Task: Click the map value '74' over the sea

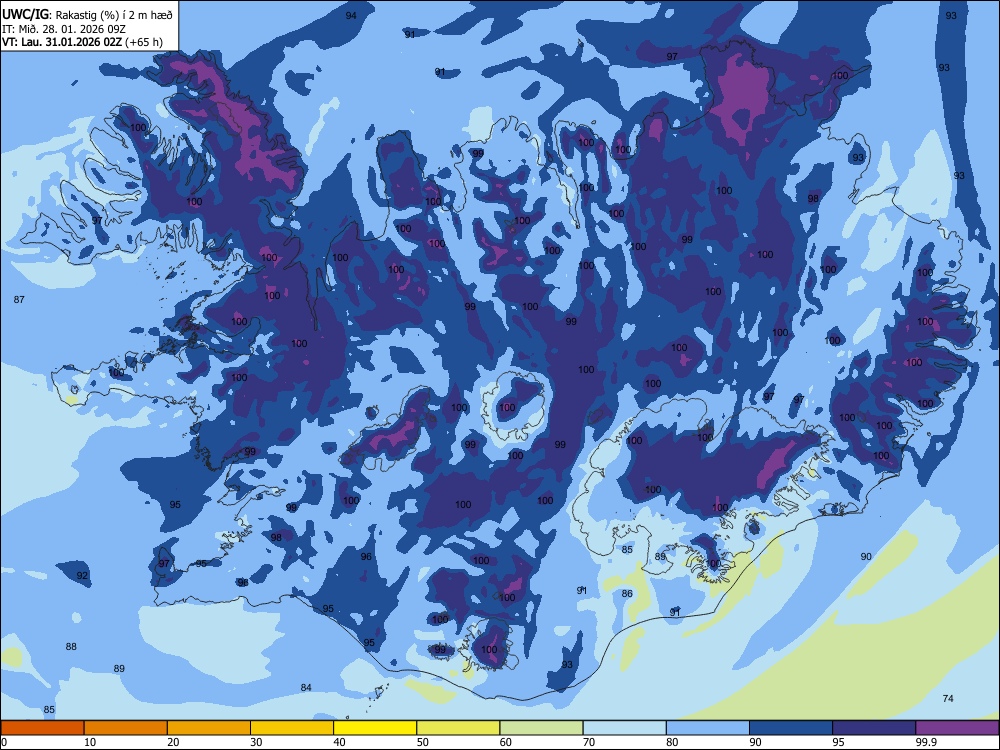Action: tap(948, 698)
